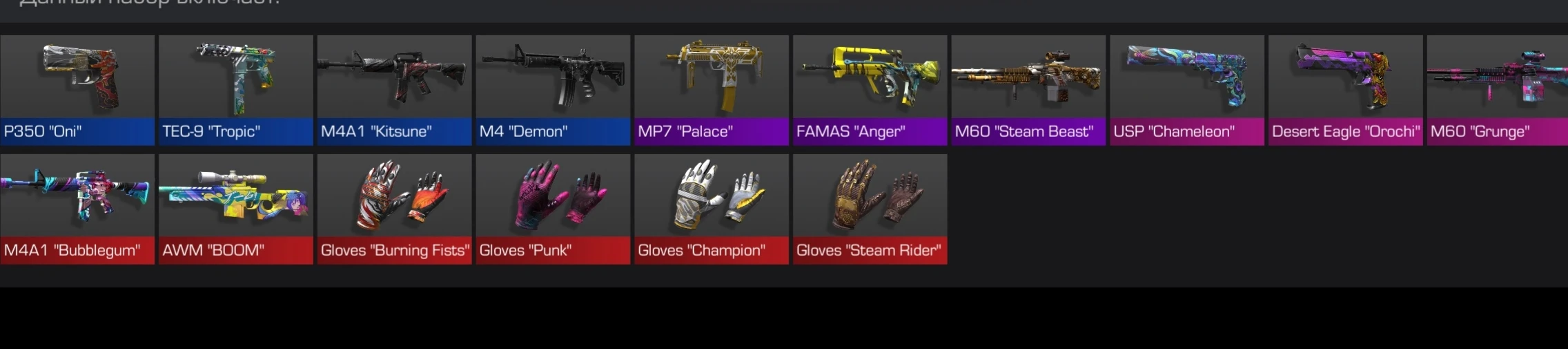The height and width of the screenshot is (349, 1568).
Task: Select the MP7 "Palace" gold skin
Action: click(x=712, y=90)
